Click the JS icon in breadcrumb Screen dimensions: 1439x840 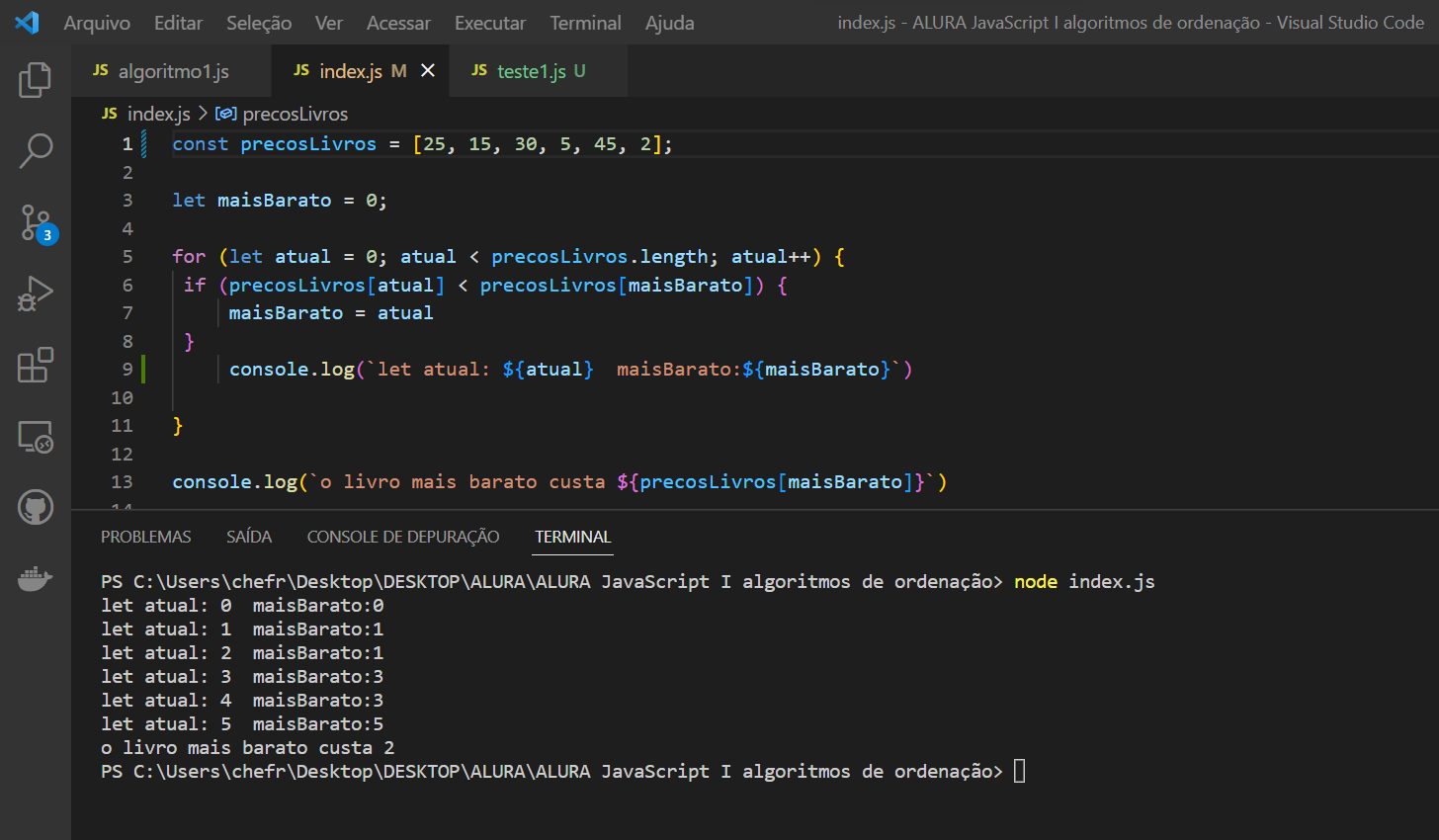[x=110, y=114]
